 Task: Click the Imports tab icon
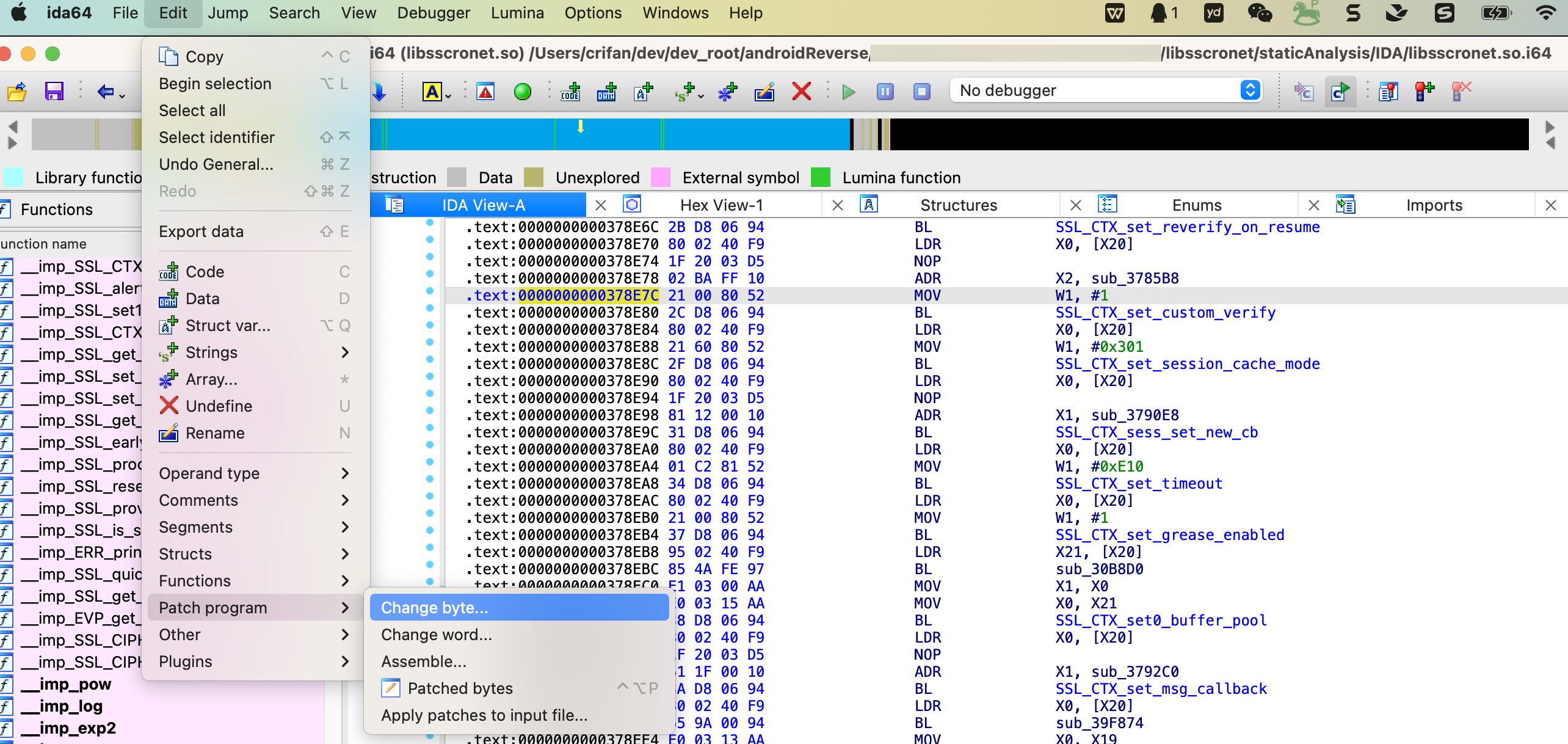[x=1345, y=204]
